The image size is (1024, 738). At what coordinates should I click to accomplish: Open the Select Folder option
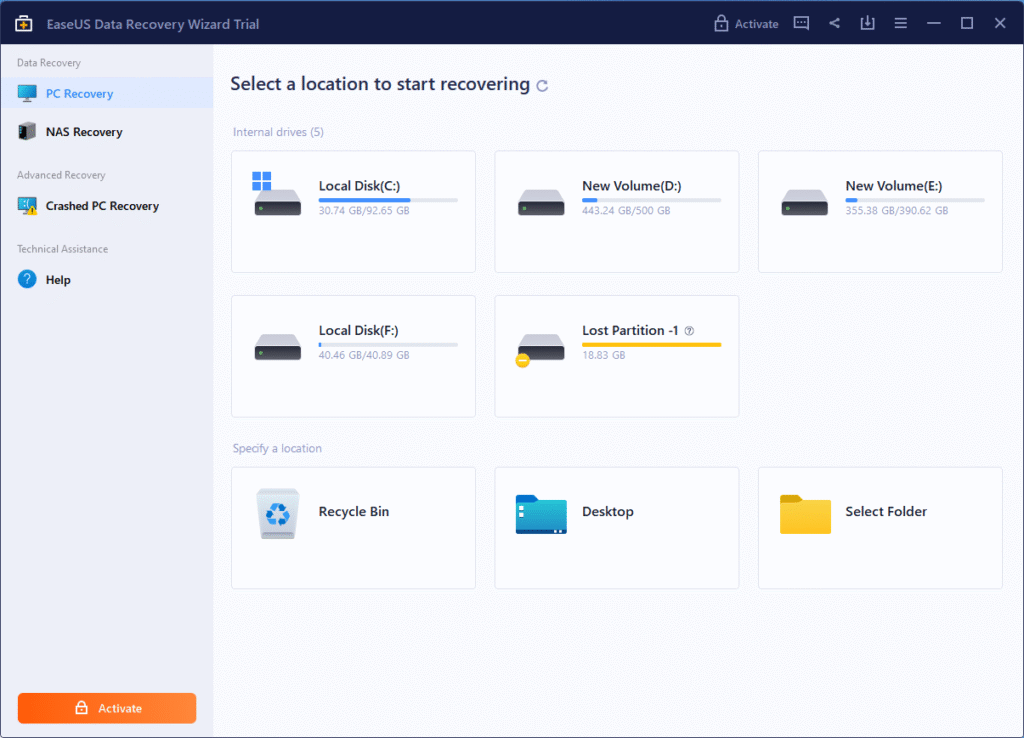880,528
